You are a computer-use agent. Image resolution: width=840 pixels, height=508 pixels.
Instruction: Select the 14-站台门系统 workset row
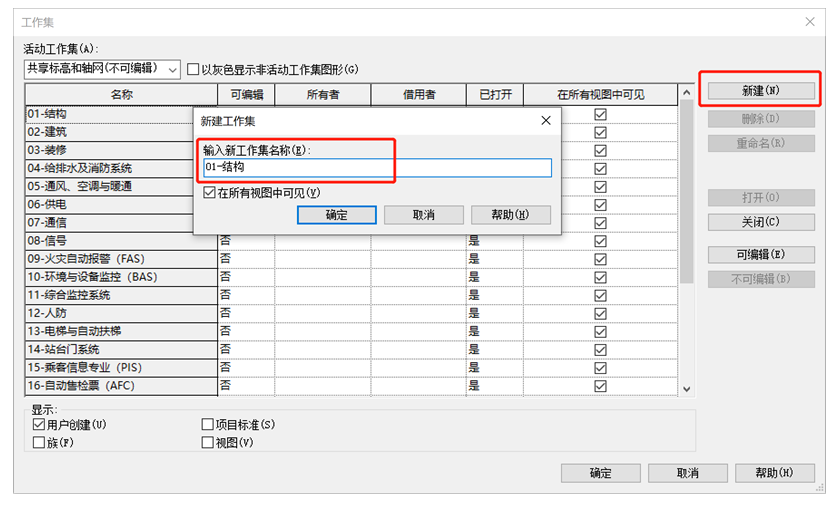click(121, 350)
